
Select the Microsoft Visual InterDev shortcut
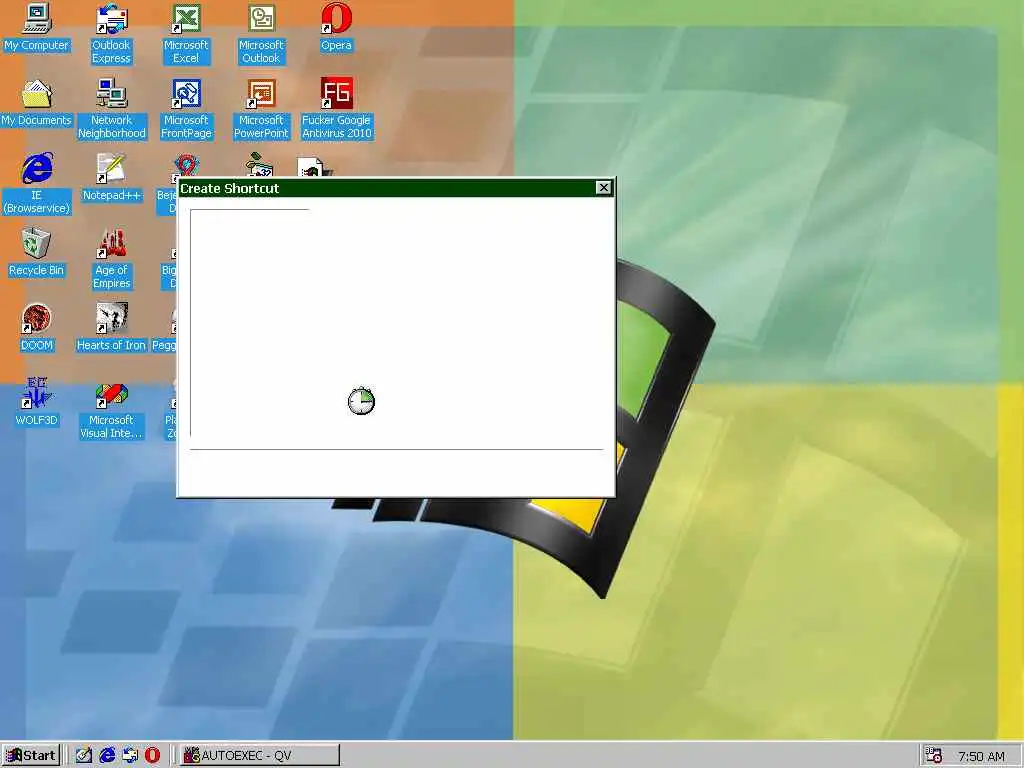pos(112,409)
